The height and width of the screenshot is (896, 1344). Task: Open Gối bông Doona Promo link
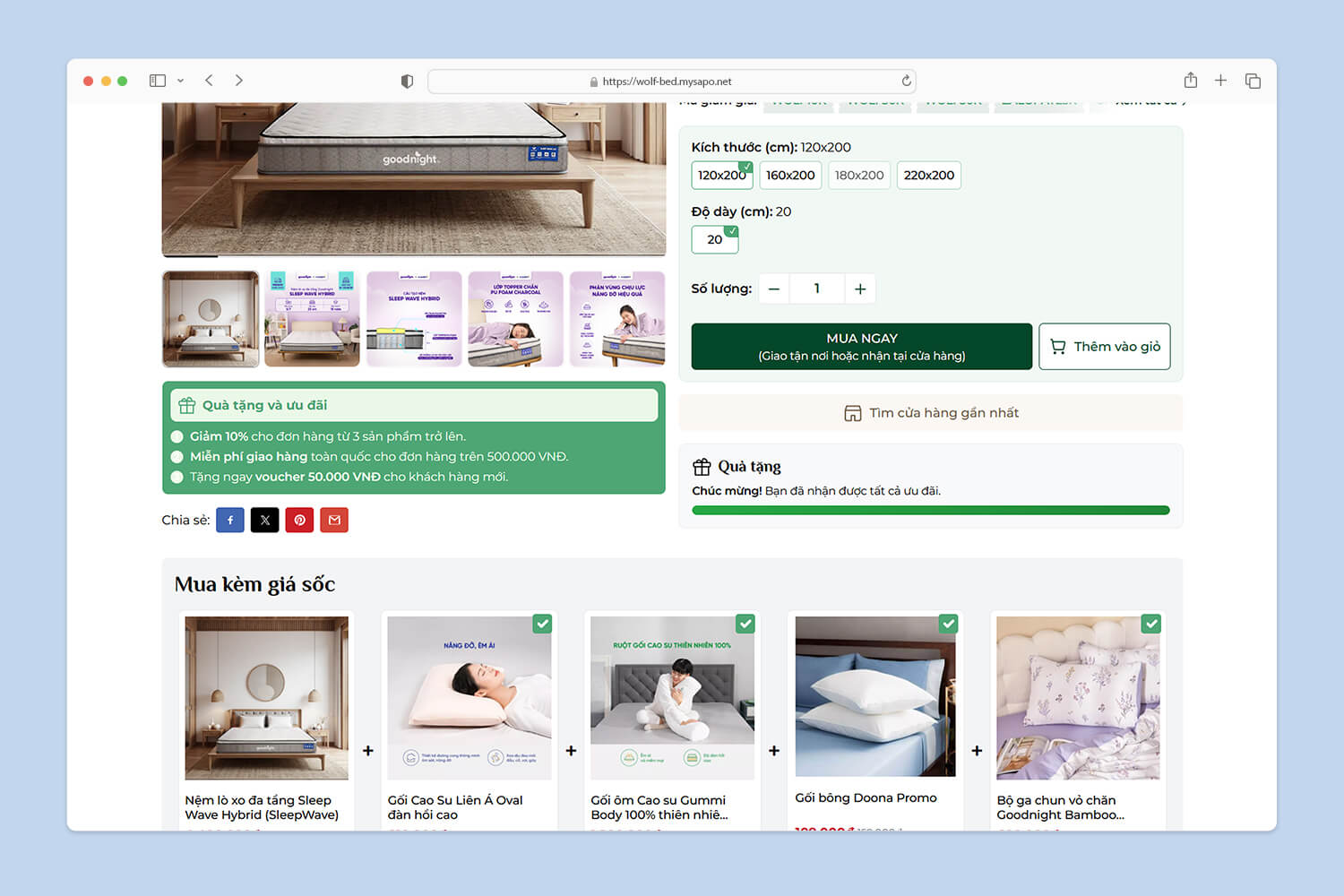[866, 797]
